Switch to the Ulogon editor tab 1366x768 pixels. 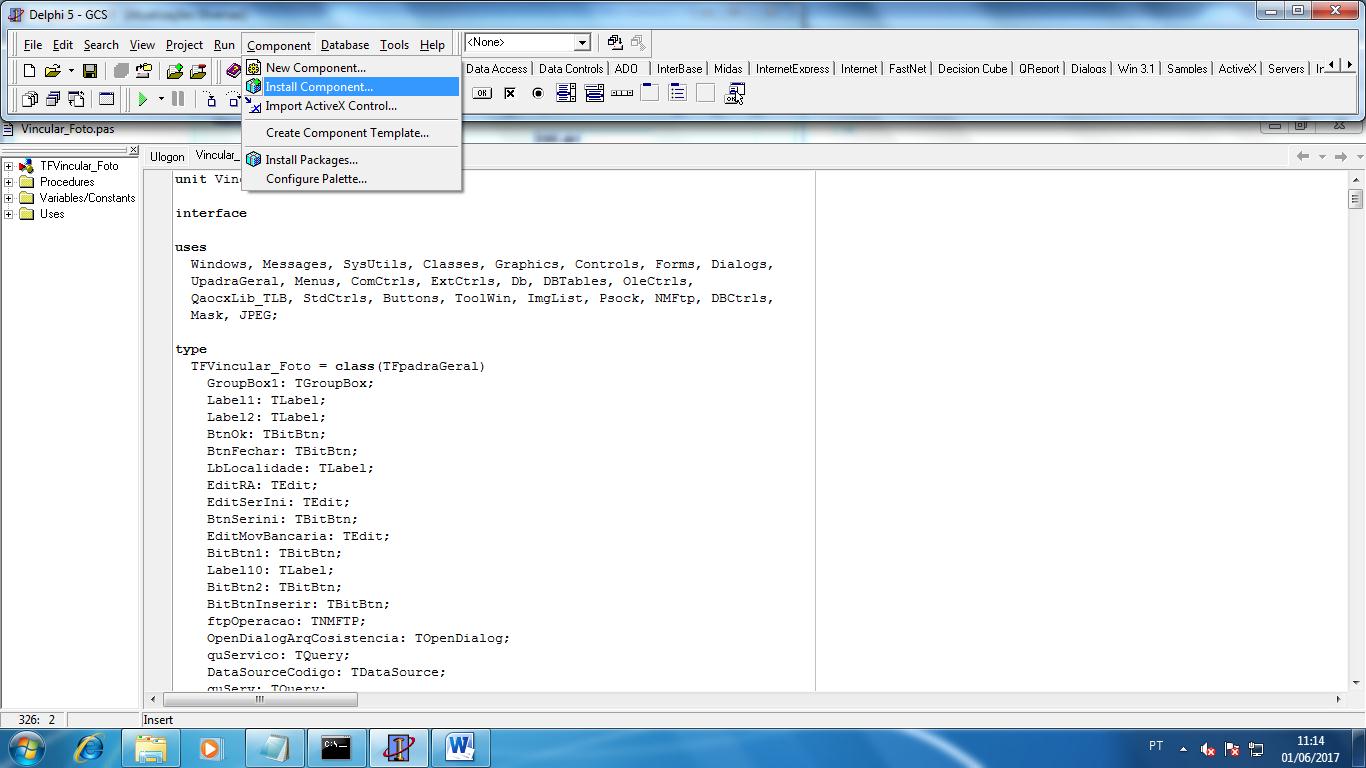(x=167, y=156)
